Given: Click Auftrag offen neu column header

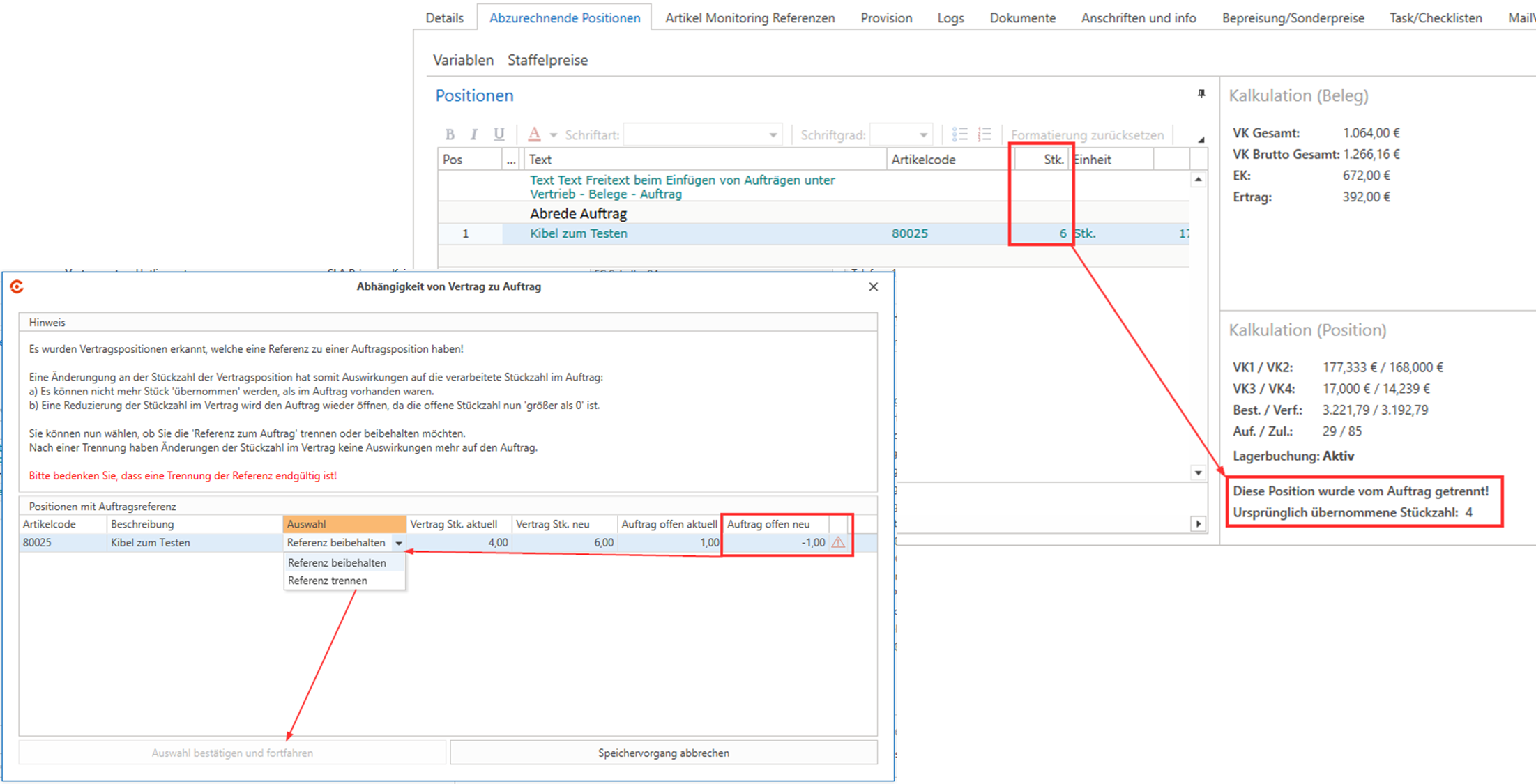Looking at the screenshot, I should pyautogui.click(x=776, y=524).
